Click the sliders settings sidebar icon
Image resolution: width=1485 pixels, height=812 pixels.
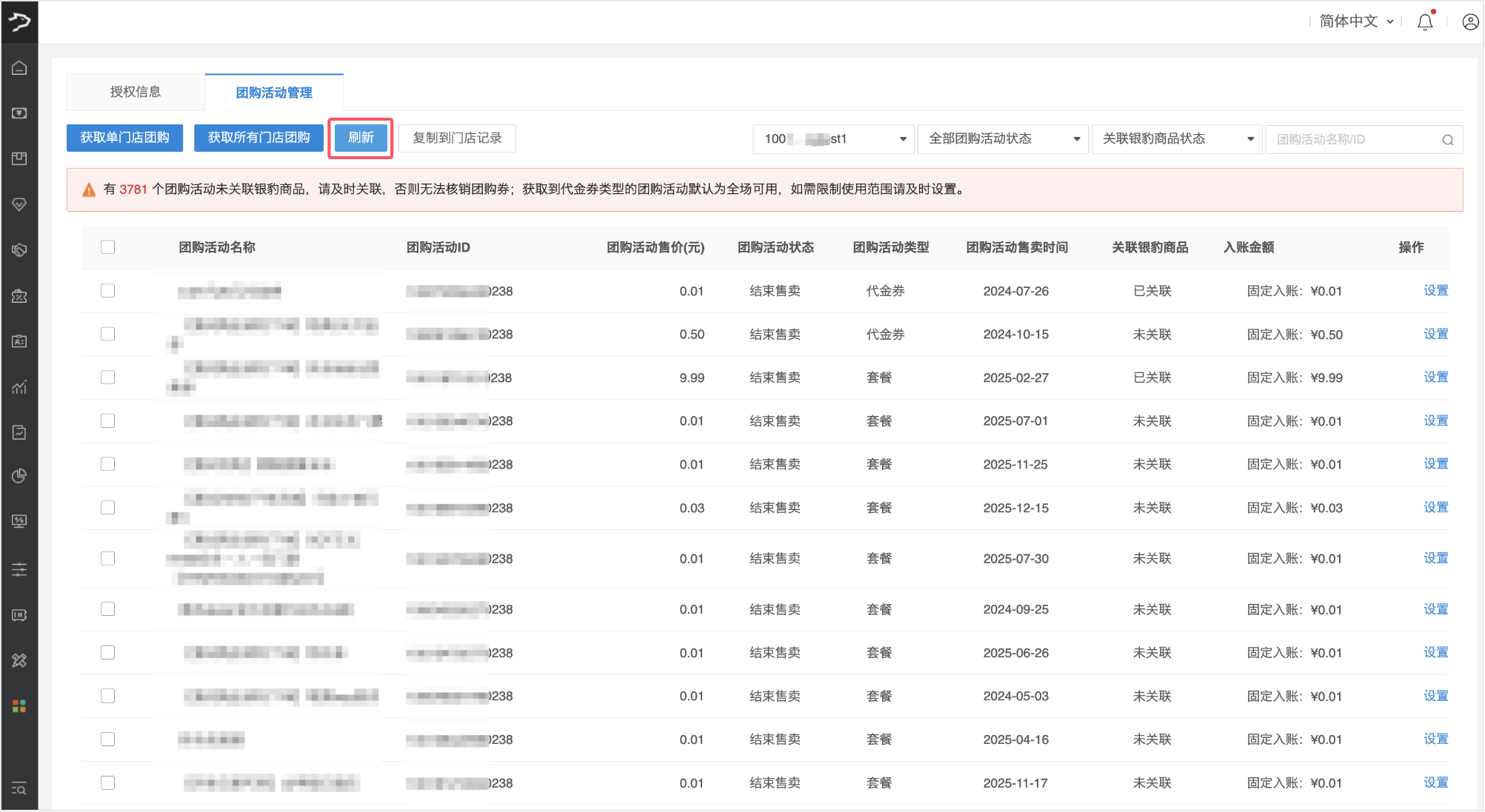pos(19,569)
